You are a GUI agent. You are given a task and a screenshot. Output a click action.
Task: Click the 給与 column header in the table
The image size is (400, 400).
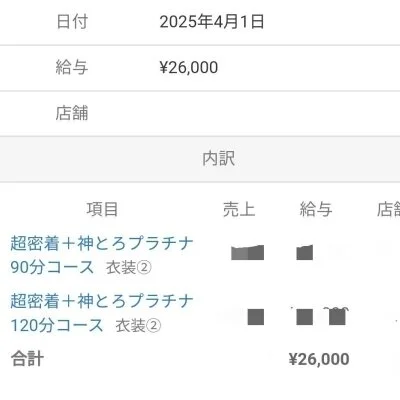[316, 209]
